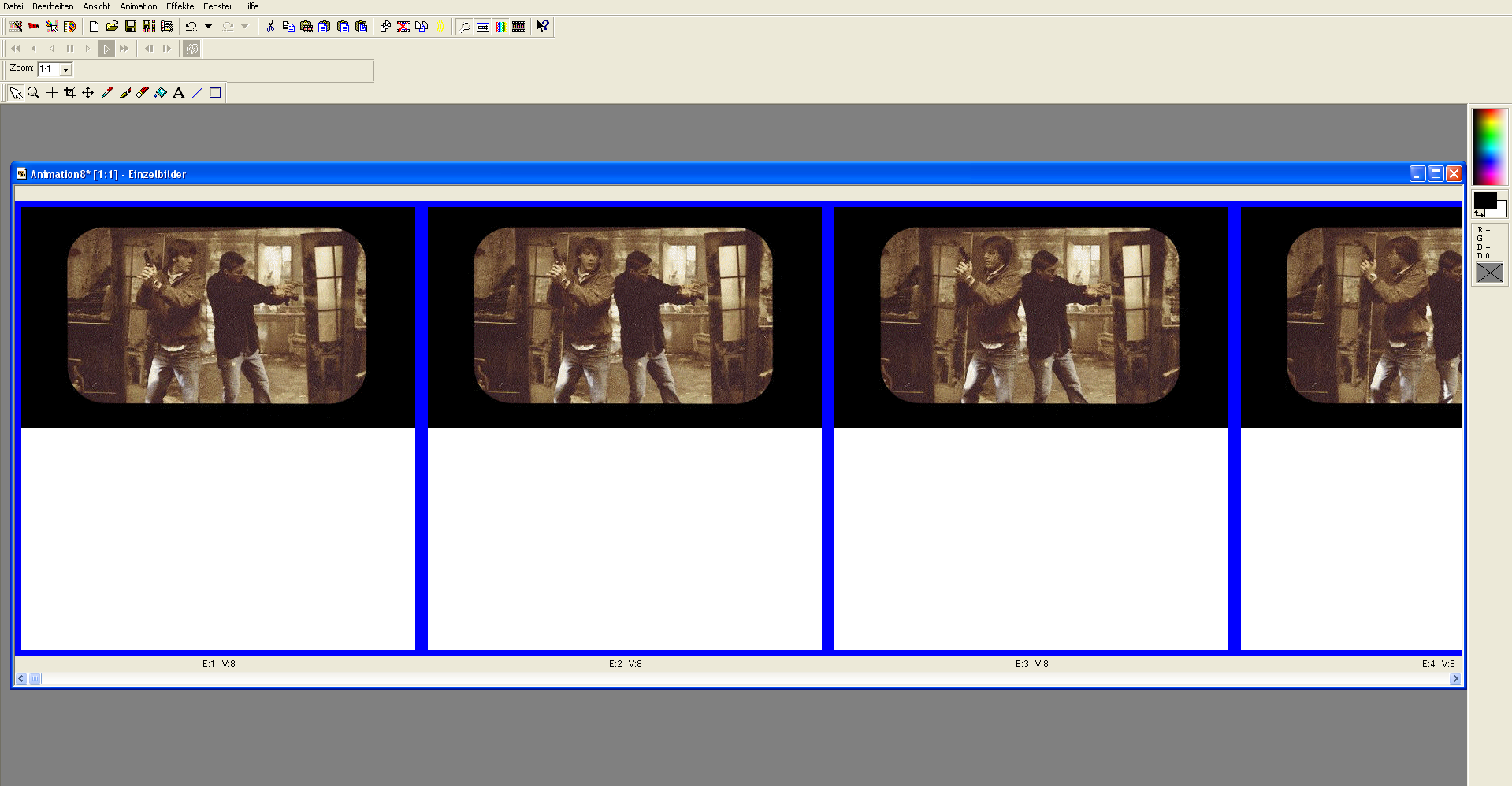This screenshot has width=1512, height=786.
Task: Open the Effekte menu
Action: [180, 6]
